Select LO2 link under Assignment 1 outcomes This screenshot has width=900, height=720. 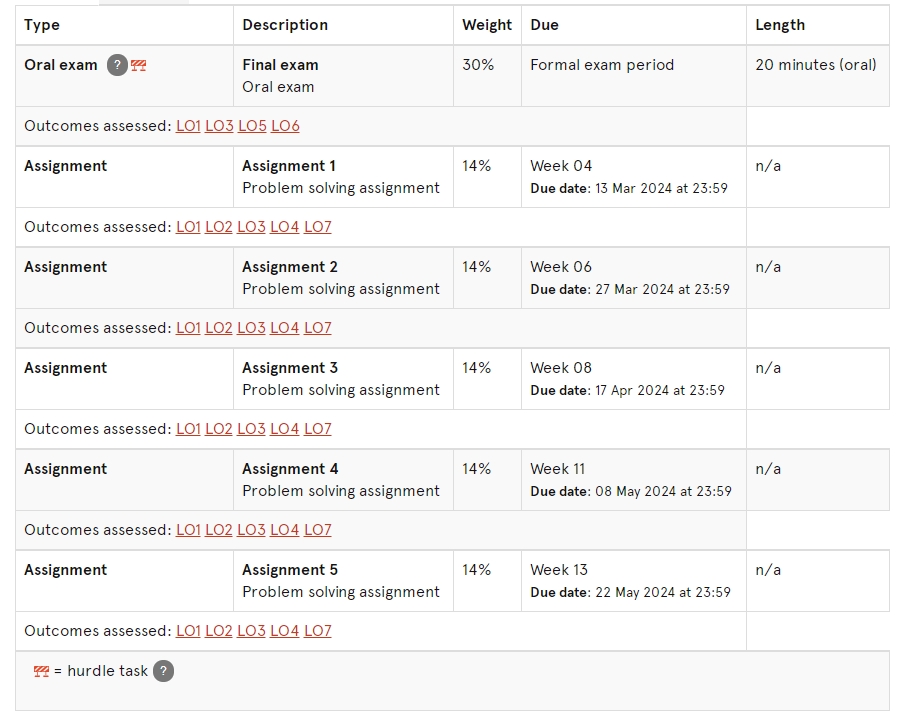click(219, 227)
